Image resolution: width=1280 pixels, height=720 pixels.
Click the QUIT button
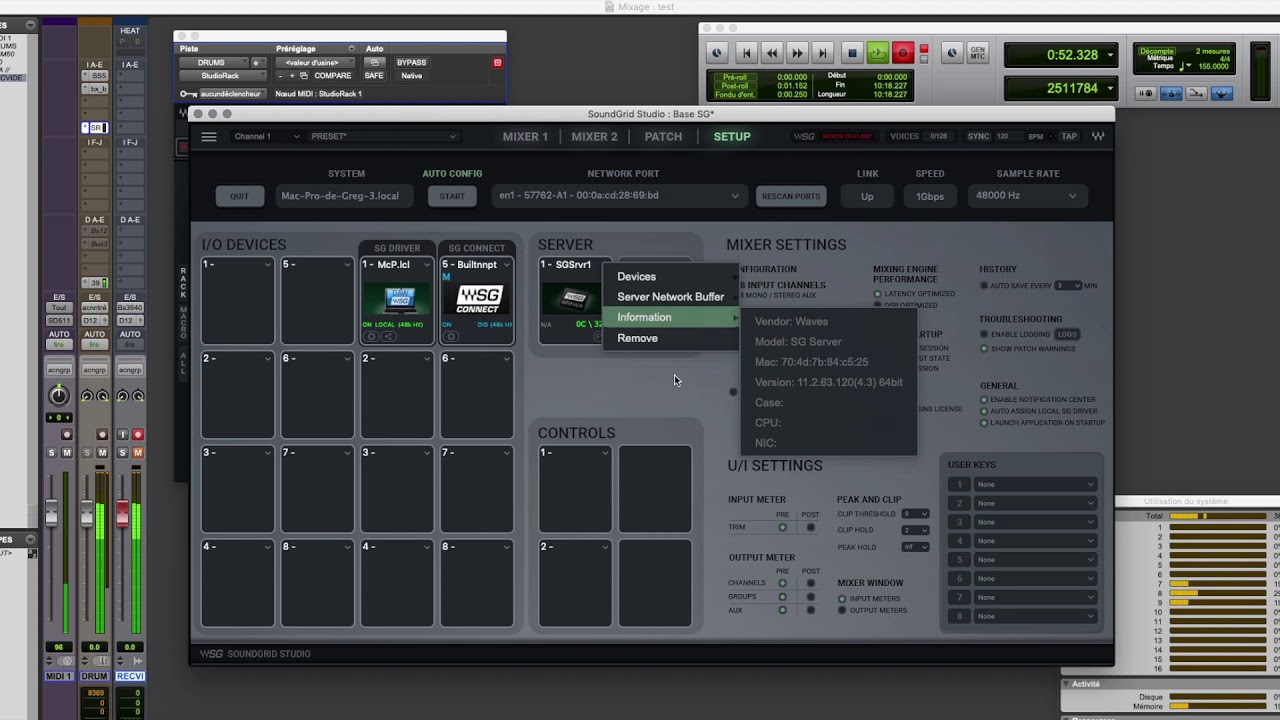239,196
